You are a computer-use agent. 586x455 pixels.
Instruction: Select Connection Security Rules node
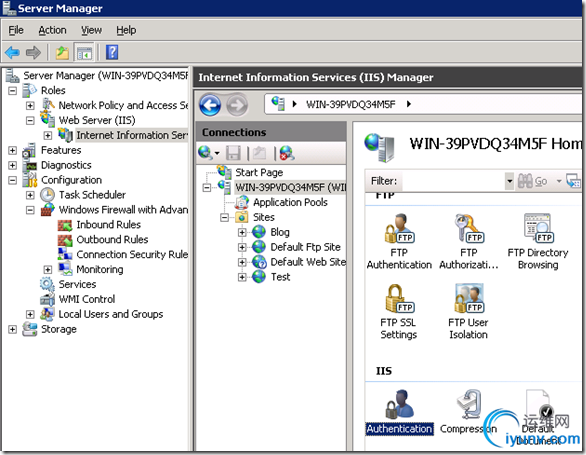pos(132,255)
